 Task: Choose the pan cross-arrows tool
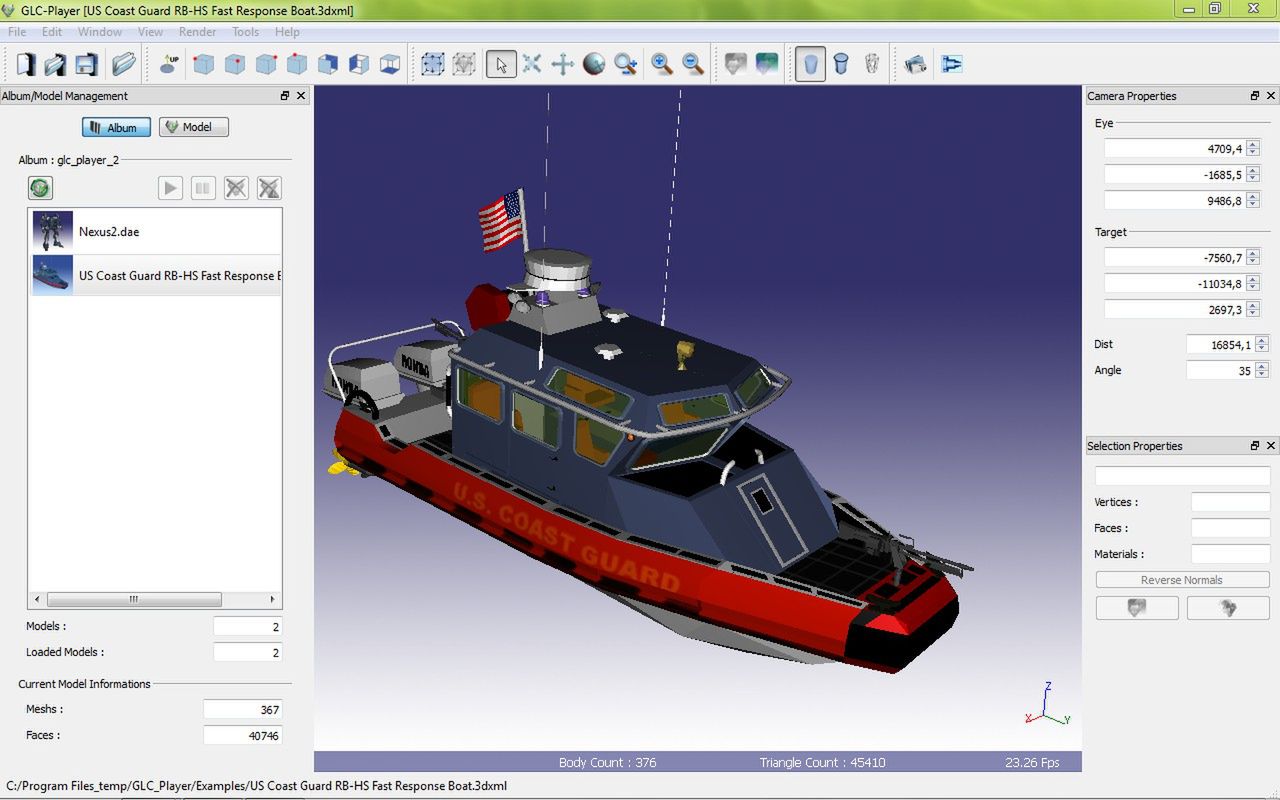click(563, 65)
